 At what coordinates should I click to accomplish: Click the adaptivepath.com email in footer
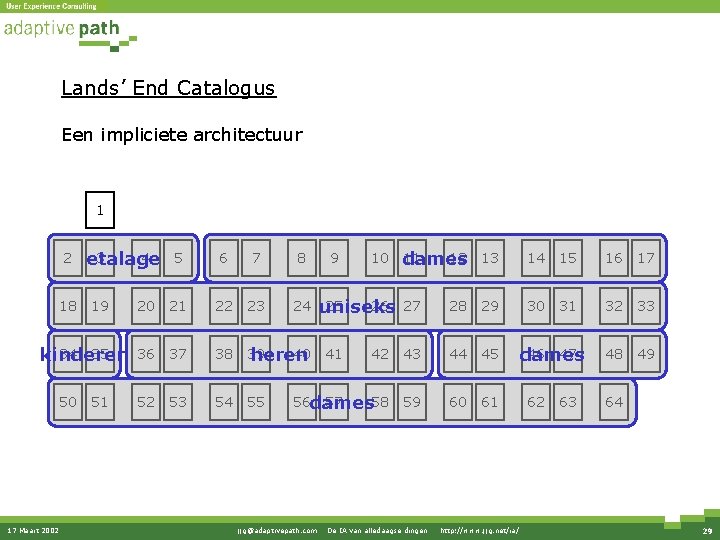pos(277,531)
